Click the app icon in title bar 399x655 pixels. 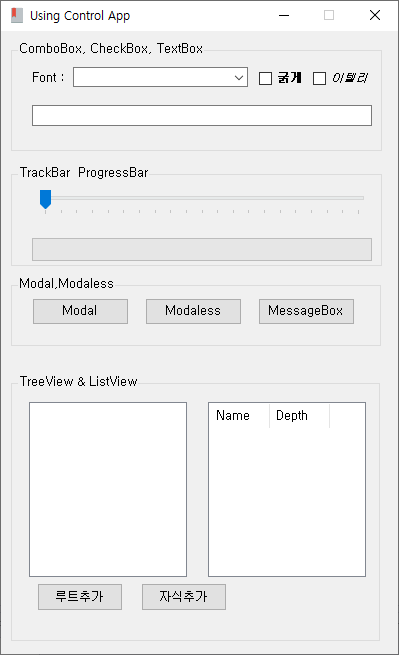pyautogui.click(x=17, y=15)
